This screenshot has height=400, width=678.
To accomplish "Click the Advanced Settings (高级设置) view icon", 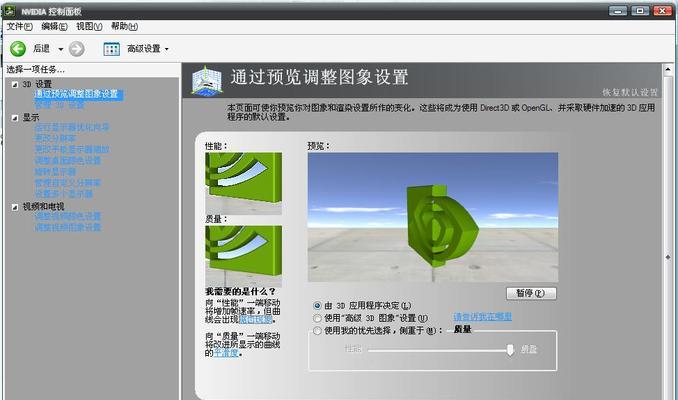I will click(112, 49).
